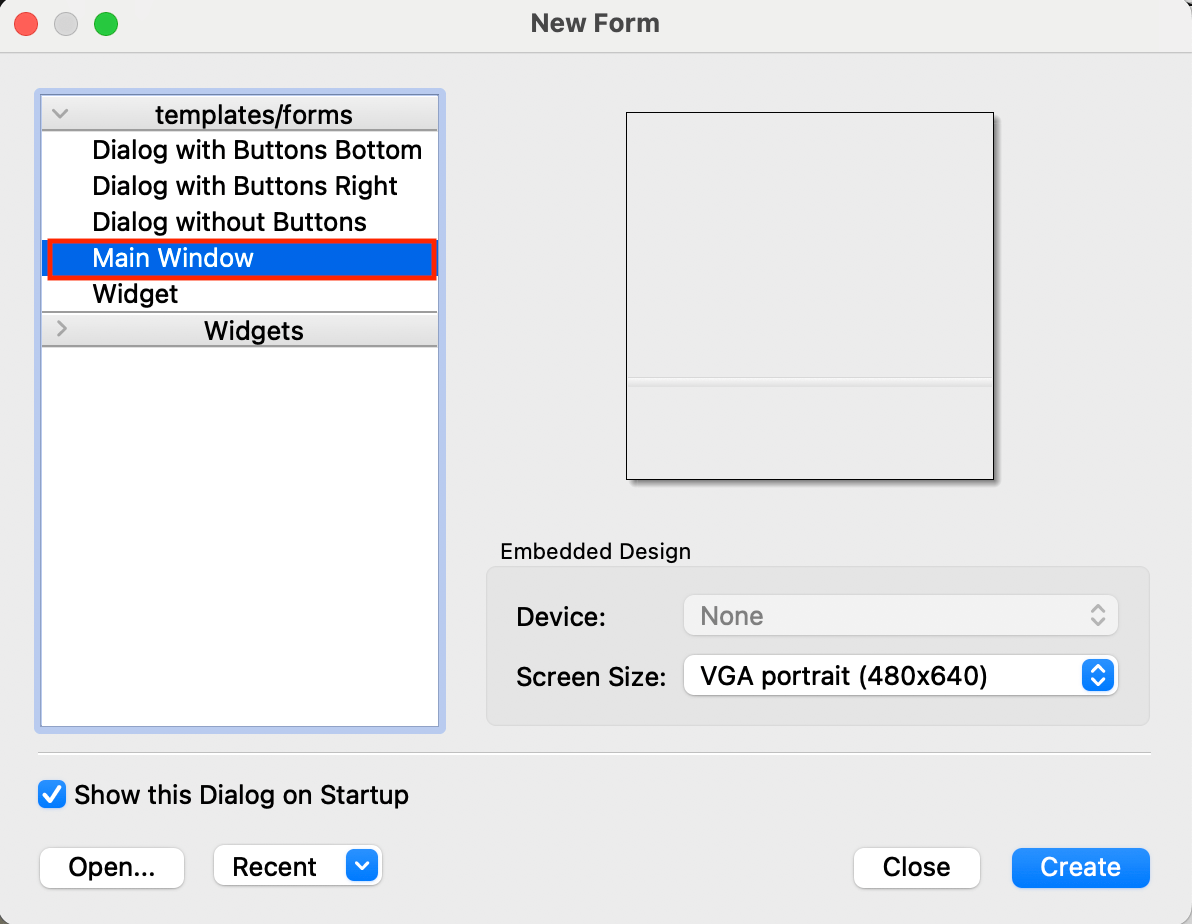Click the Open... button
The image size is (1192, 924).
[112, 867]
